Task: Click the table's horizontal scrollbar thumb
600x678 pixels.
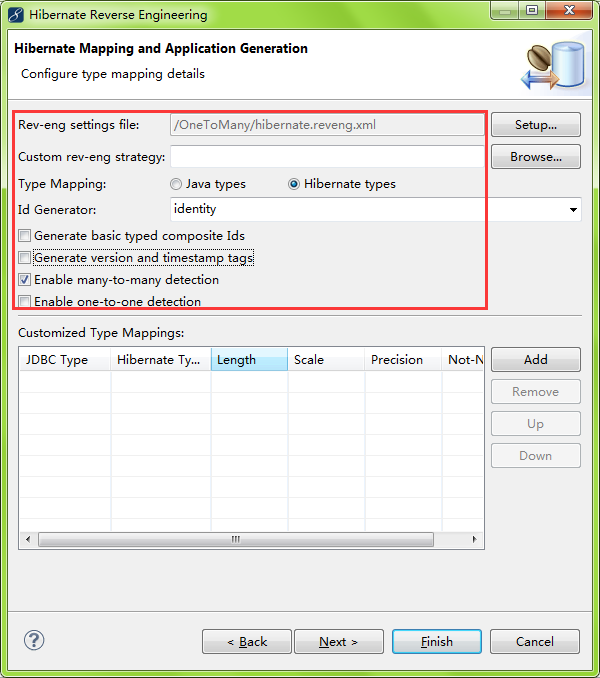Action: point(236,540)
